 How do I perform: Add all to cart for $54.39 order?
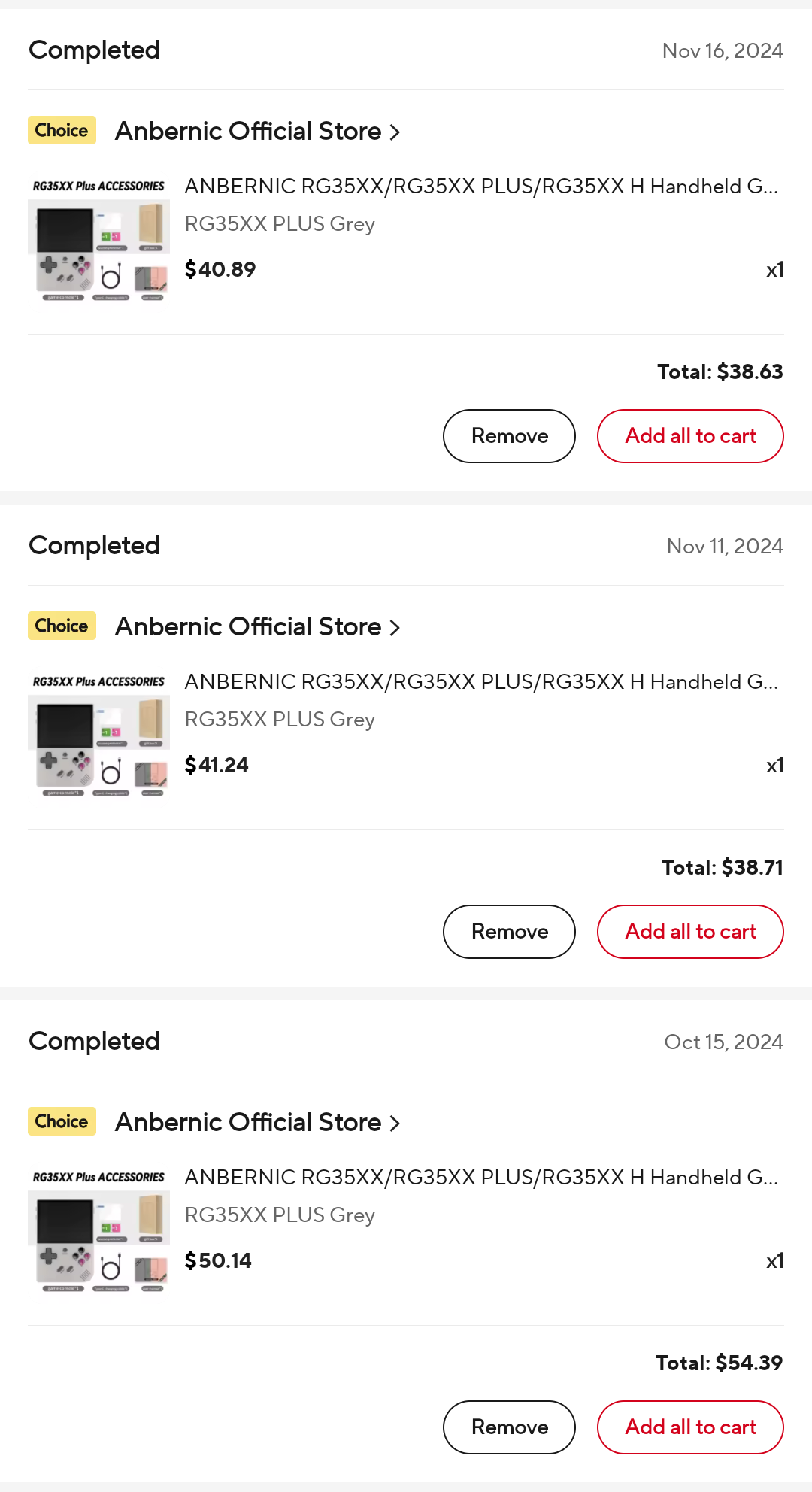pyautogui.click(x=690, y=1427)
